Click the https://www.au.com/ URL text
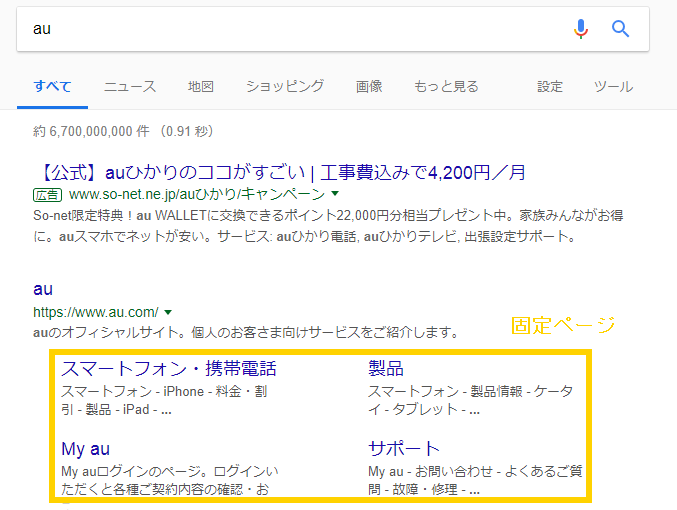Screen dimensions: 677x510 (96, 312)
